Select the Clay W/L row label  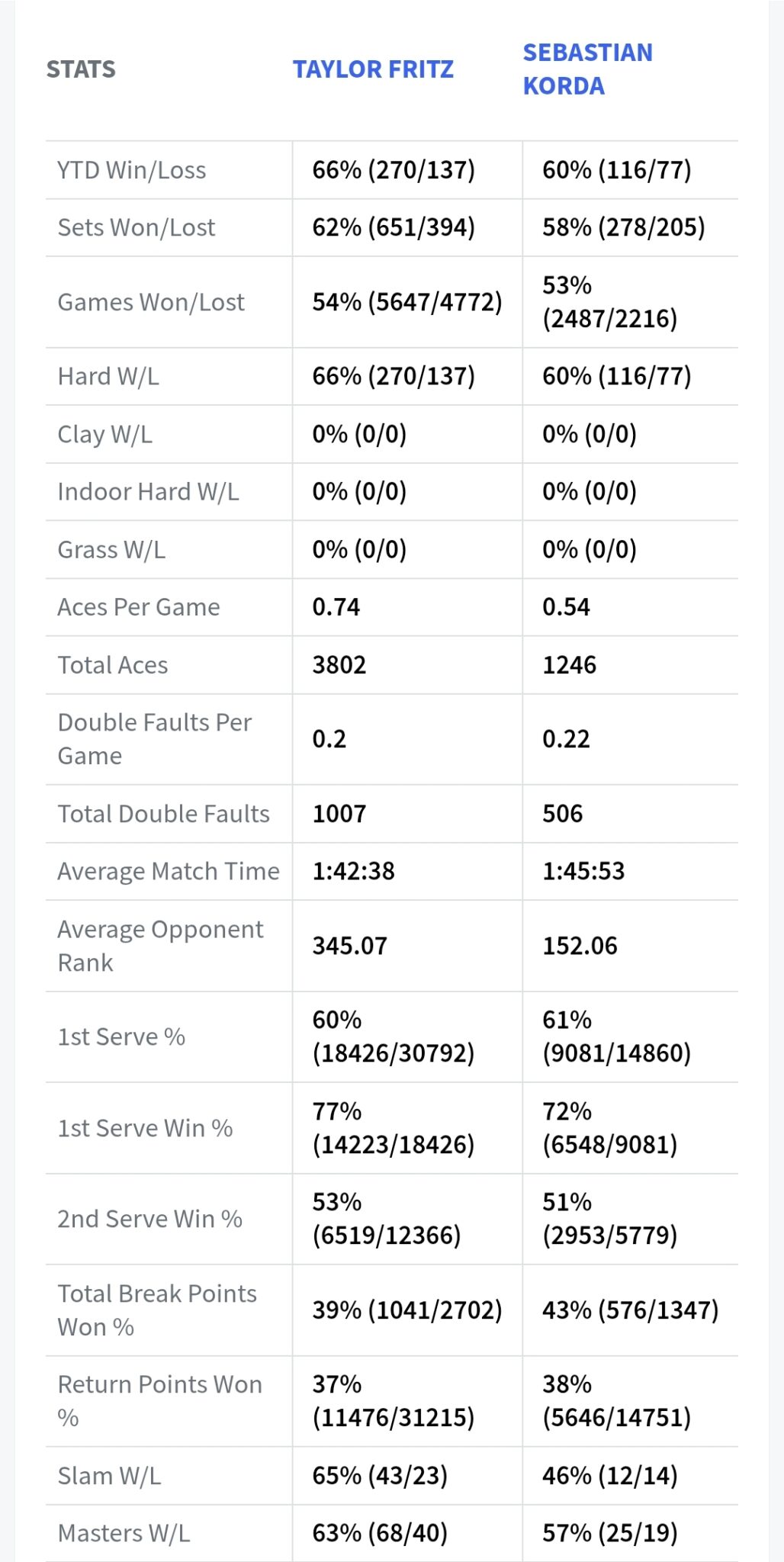coord(105,434)
